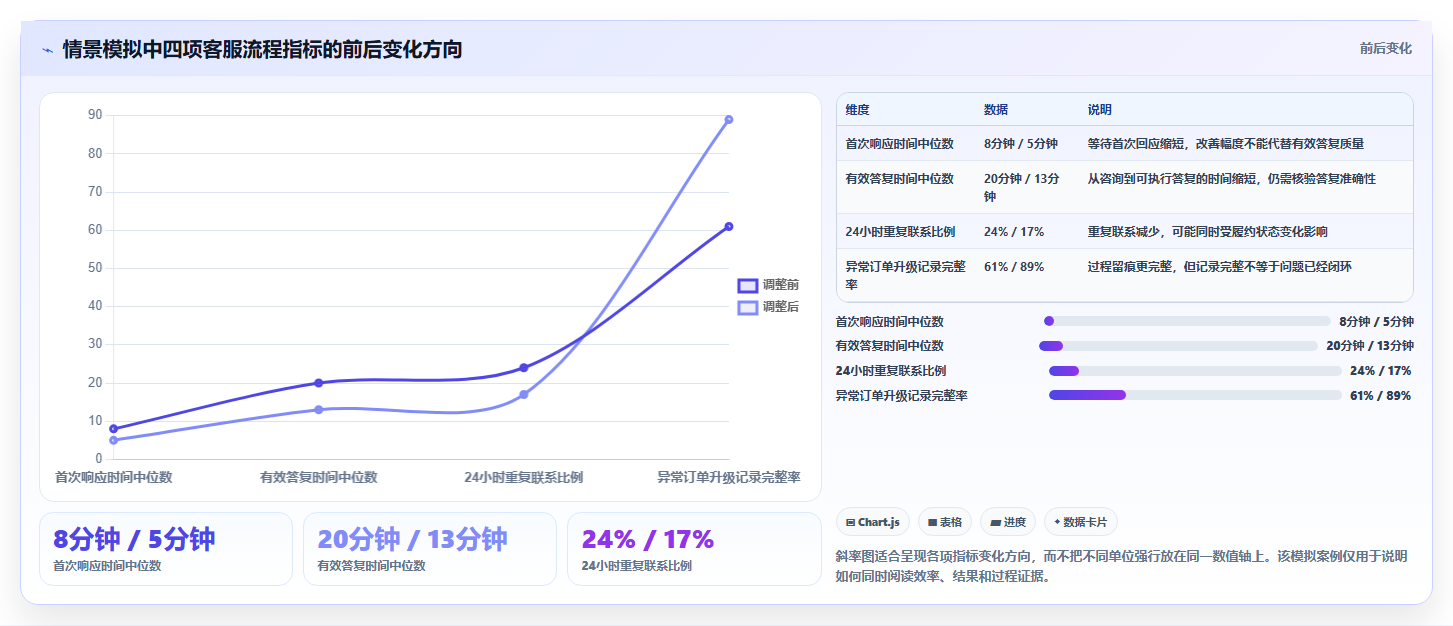Click the 调整后 data point at 89
This screenshot has height=626, width=1453.
pyautogui.click(x=729, y=119)
